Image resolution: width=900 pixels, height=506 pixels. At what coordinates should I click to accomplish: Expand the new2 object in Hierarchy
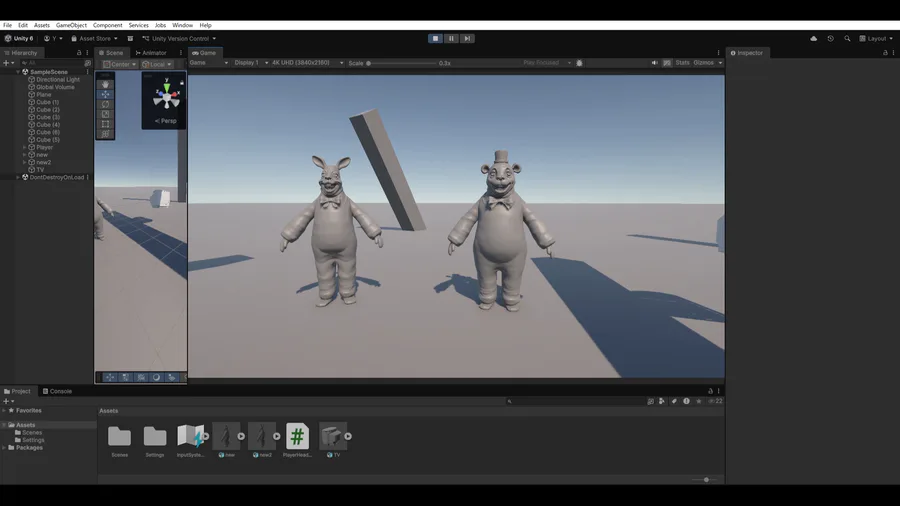[25, 162]
